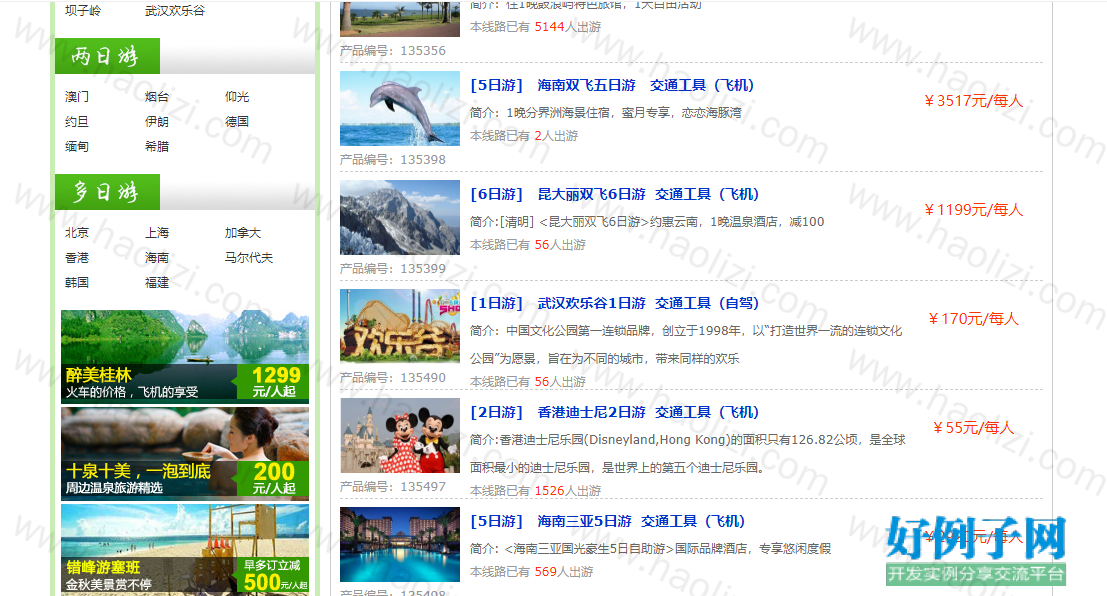Viewport: 1107px width, 596px height.
Task: Open the 韩国 destination link
Action: click(x=77, y=282)
